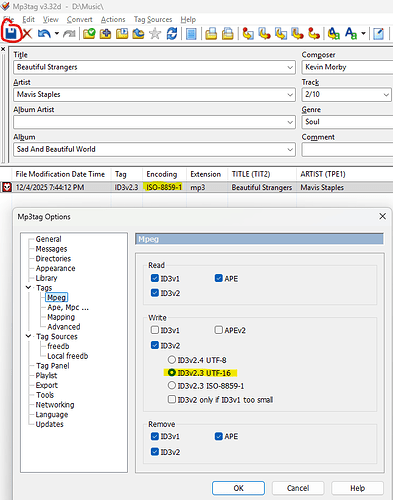The image size is (393, 500).
Task: Open the Undo history dropdown arrow
Action: coord(57,33)
